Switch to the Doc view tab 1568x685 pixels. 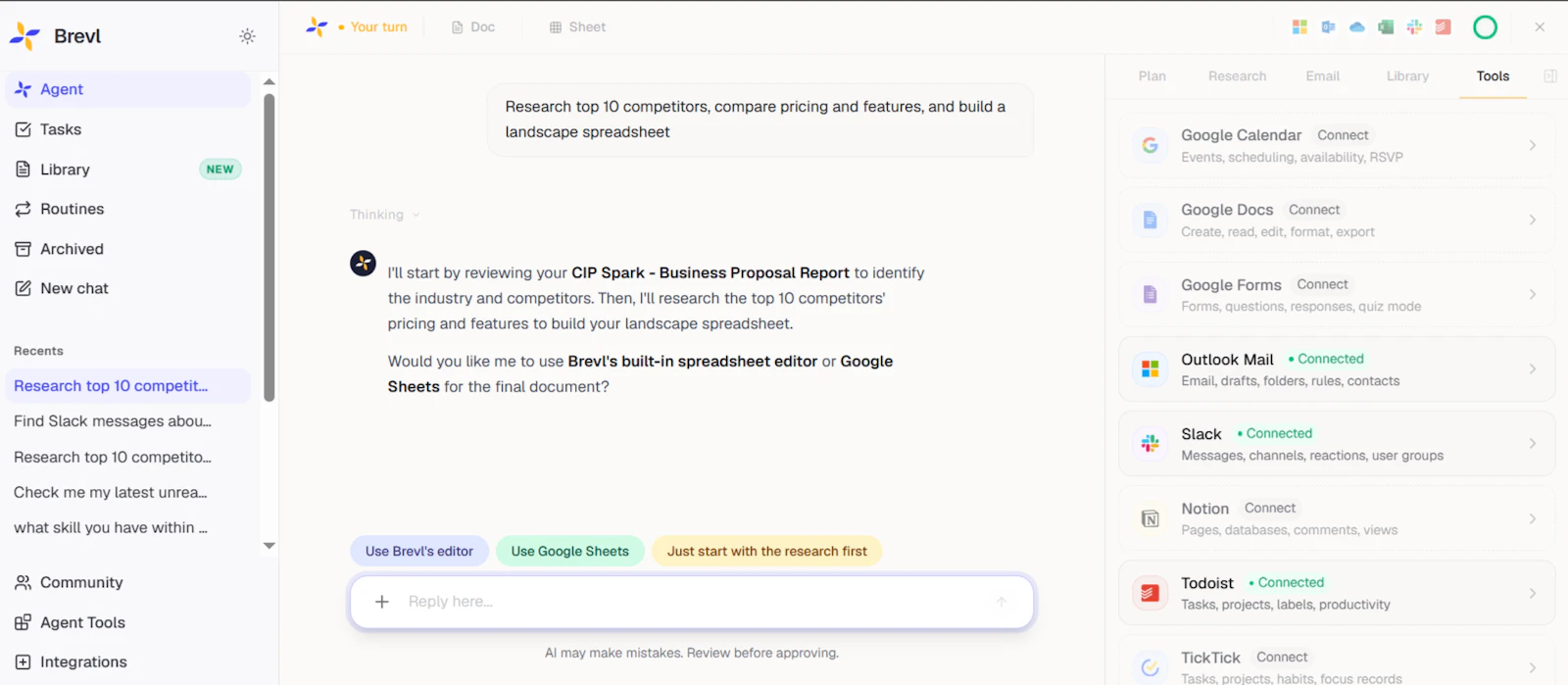point(473,27)
